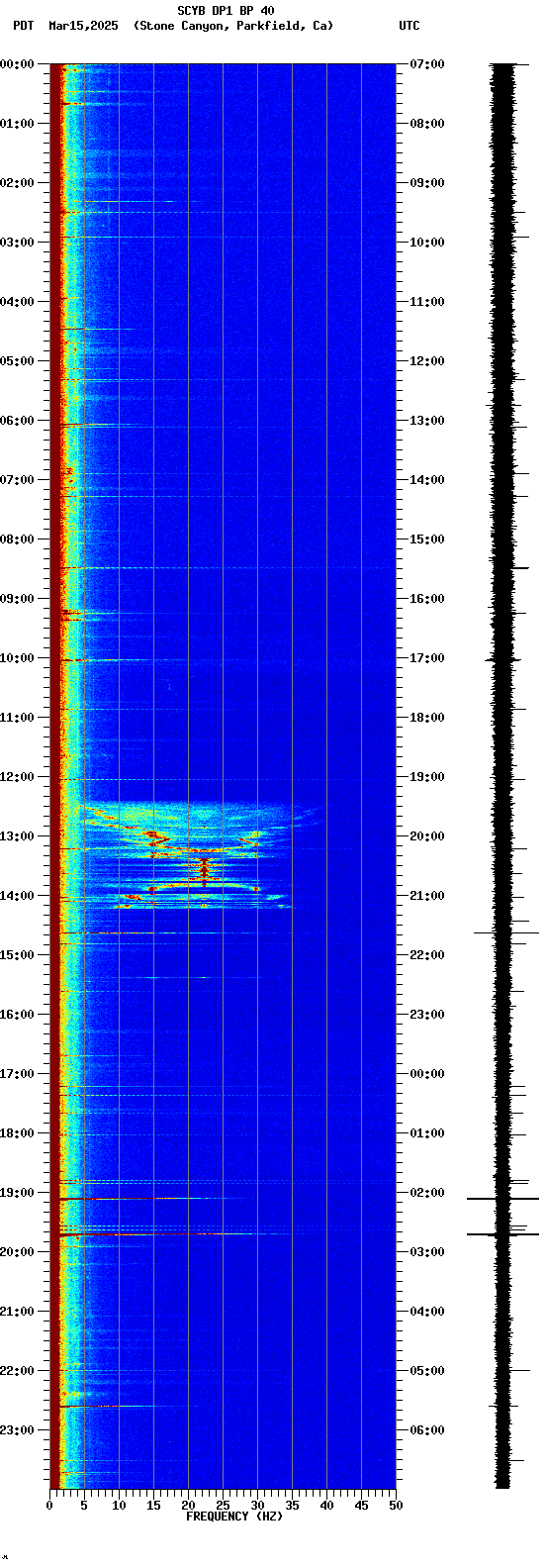Click the 25 Hz frequency axis tick label
Image resolution: width=546 pixels, height=1568 pixels.
click(x=223, y=1506)
